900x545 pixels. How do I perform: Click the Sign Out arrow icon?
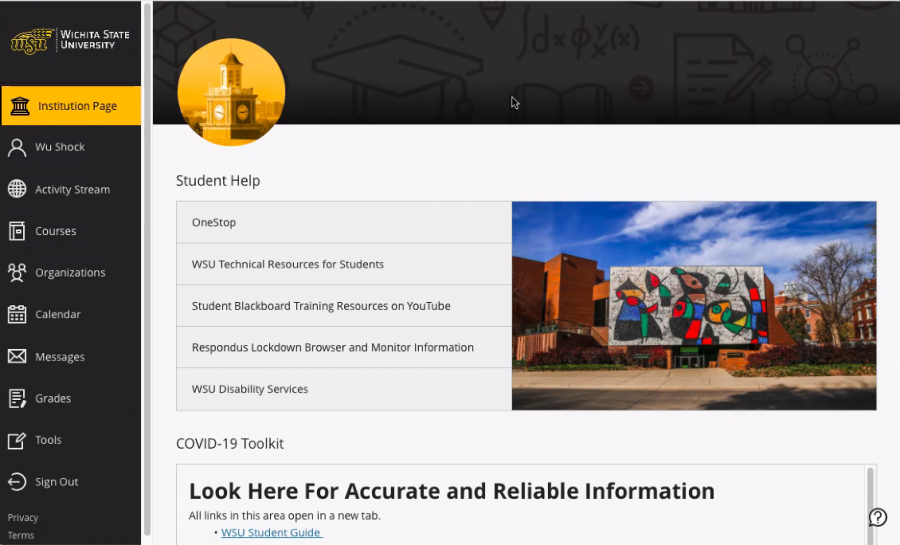[x=17, y=482]
